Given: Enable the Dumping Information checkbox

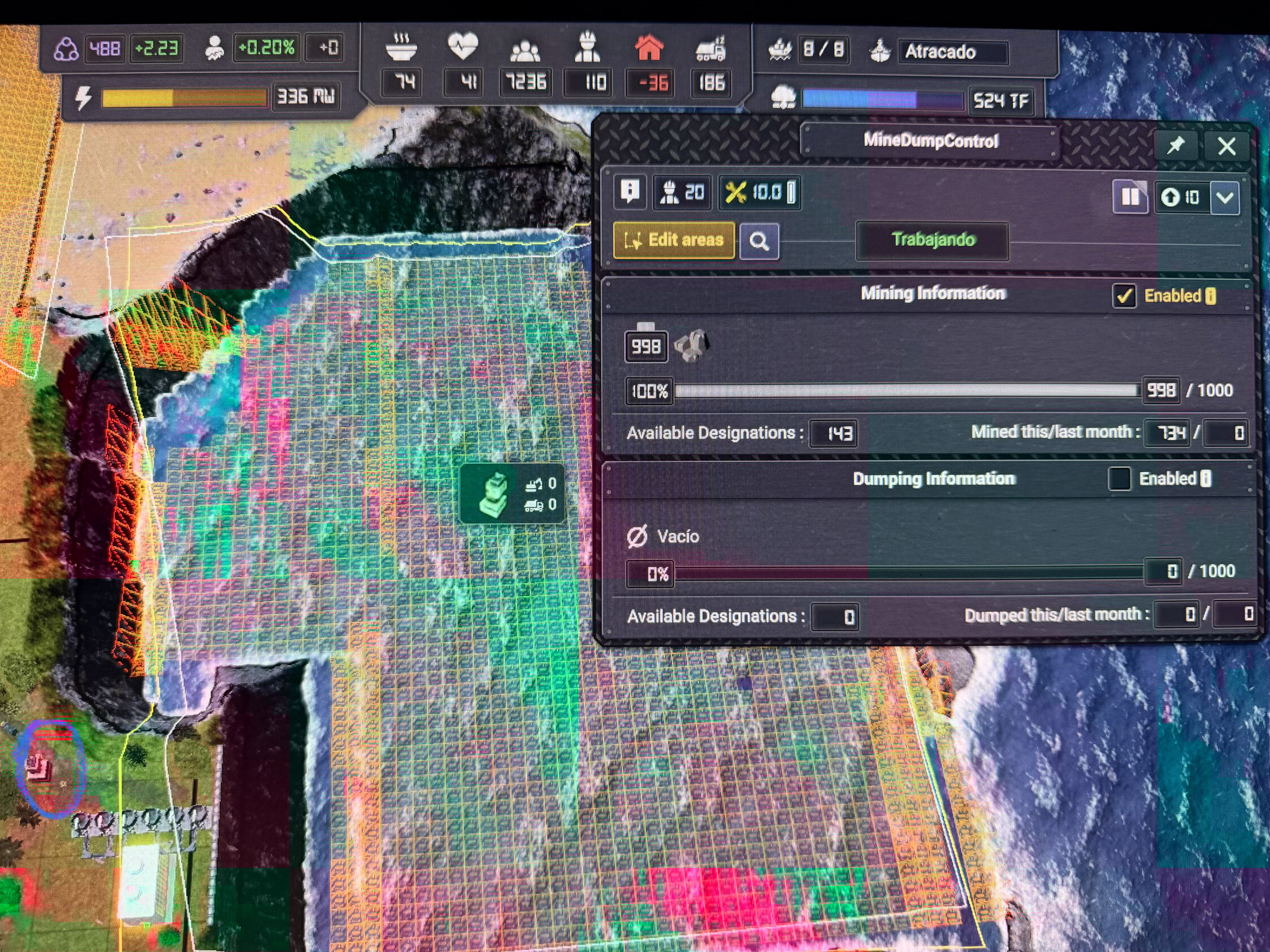Looking at the screenshot, I should coord(1119,478).
